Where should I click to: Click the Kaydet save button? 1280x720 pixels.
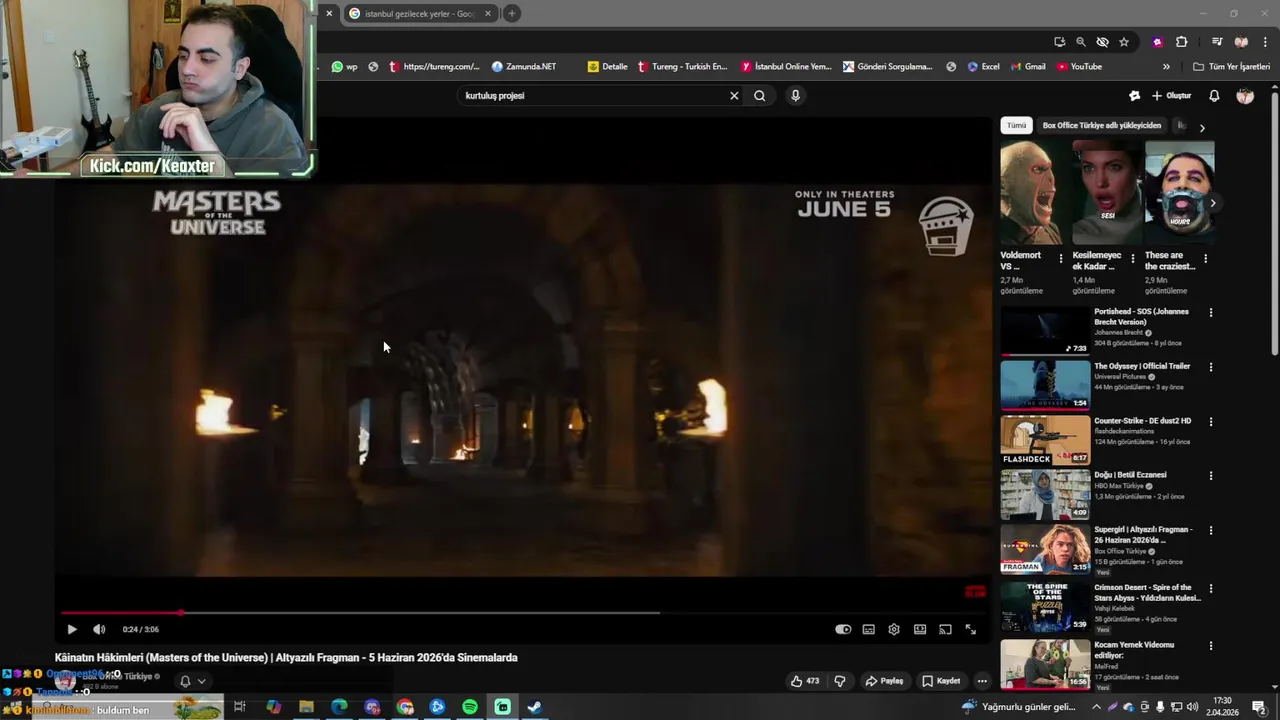[x=942, y=681]
